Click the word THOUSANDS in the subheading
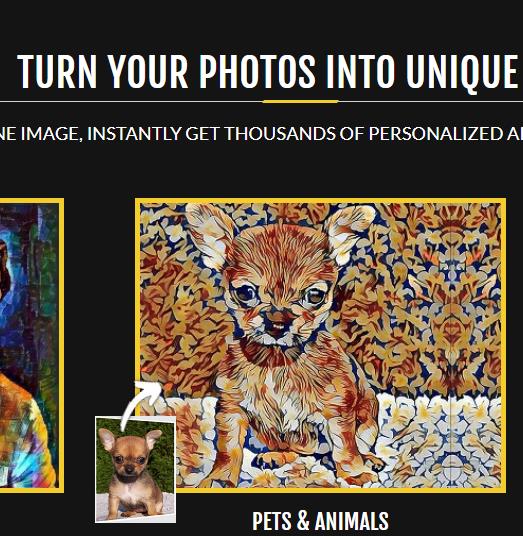Viewport: 523px width, 536px height. (280, 133)
